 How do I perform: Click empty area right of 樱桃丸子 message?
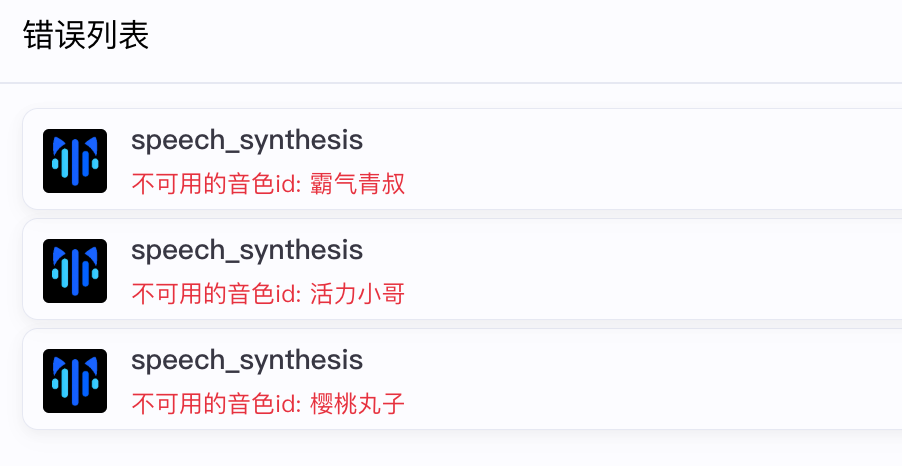(x=650, y=404)
